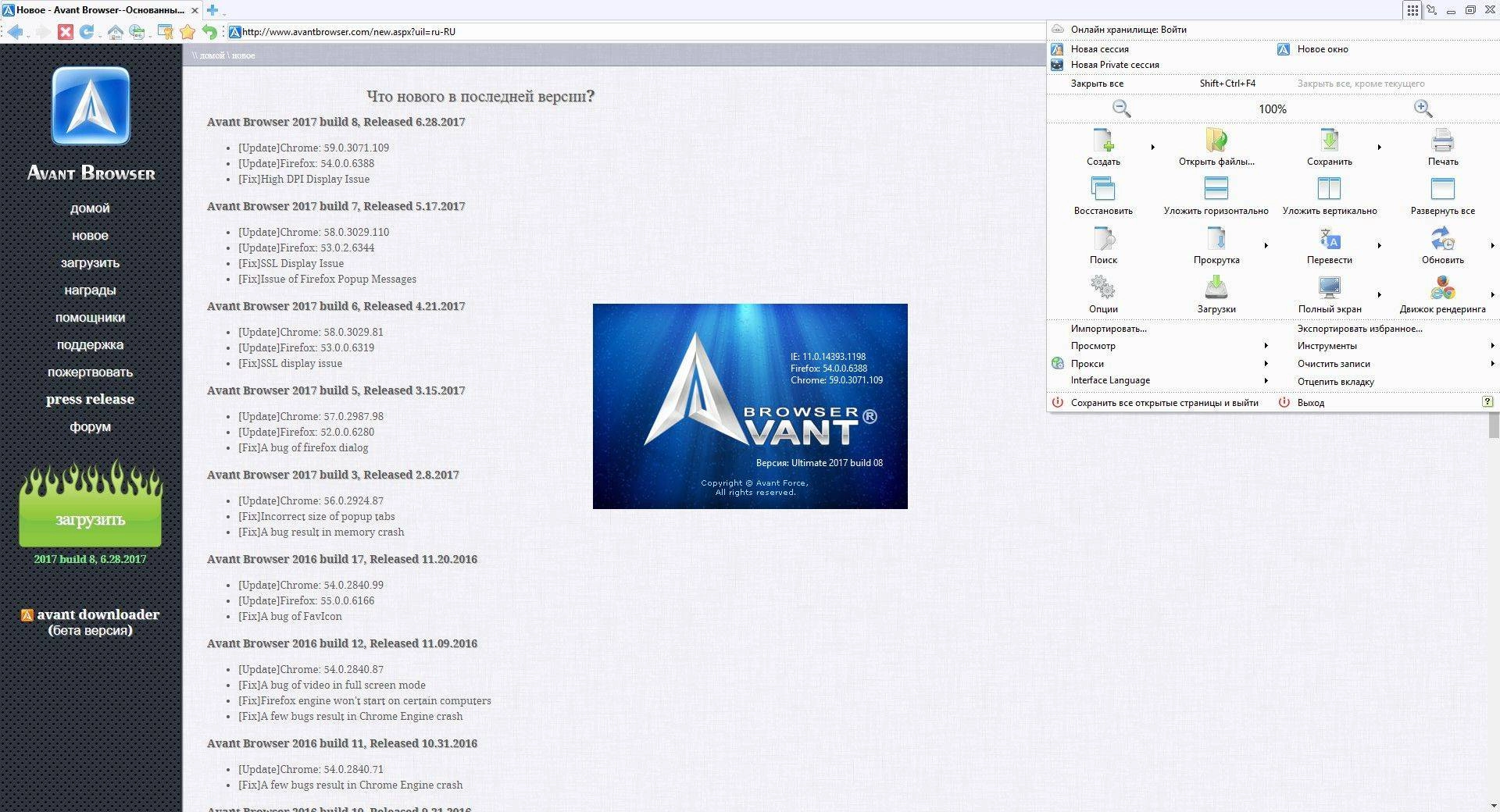Click the green Undo arrow icon
The height and width of the screenshot is (812, 1500).
click(x=209, y=32)
